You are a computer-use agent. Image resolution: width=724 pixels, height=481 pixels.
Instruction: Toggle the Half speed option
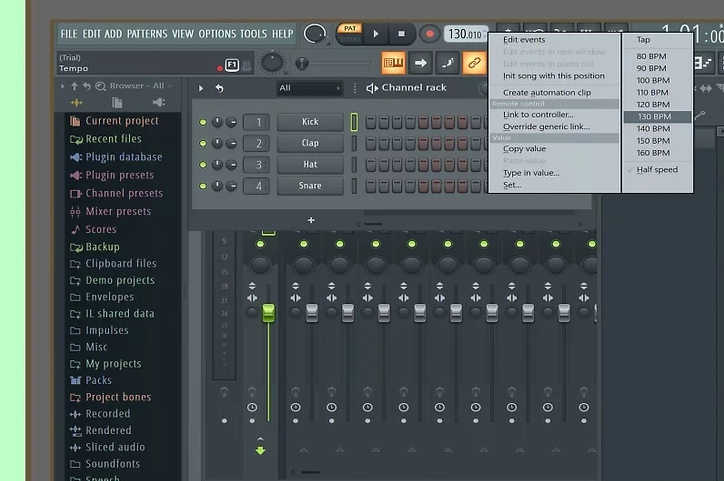(657, 169)
